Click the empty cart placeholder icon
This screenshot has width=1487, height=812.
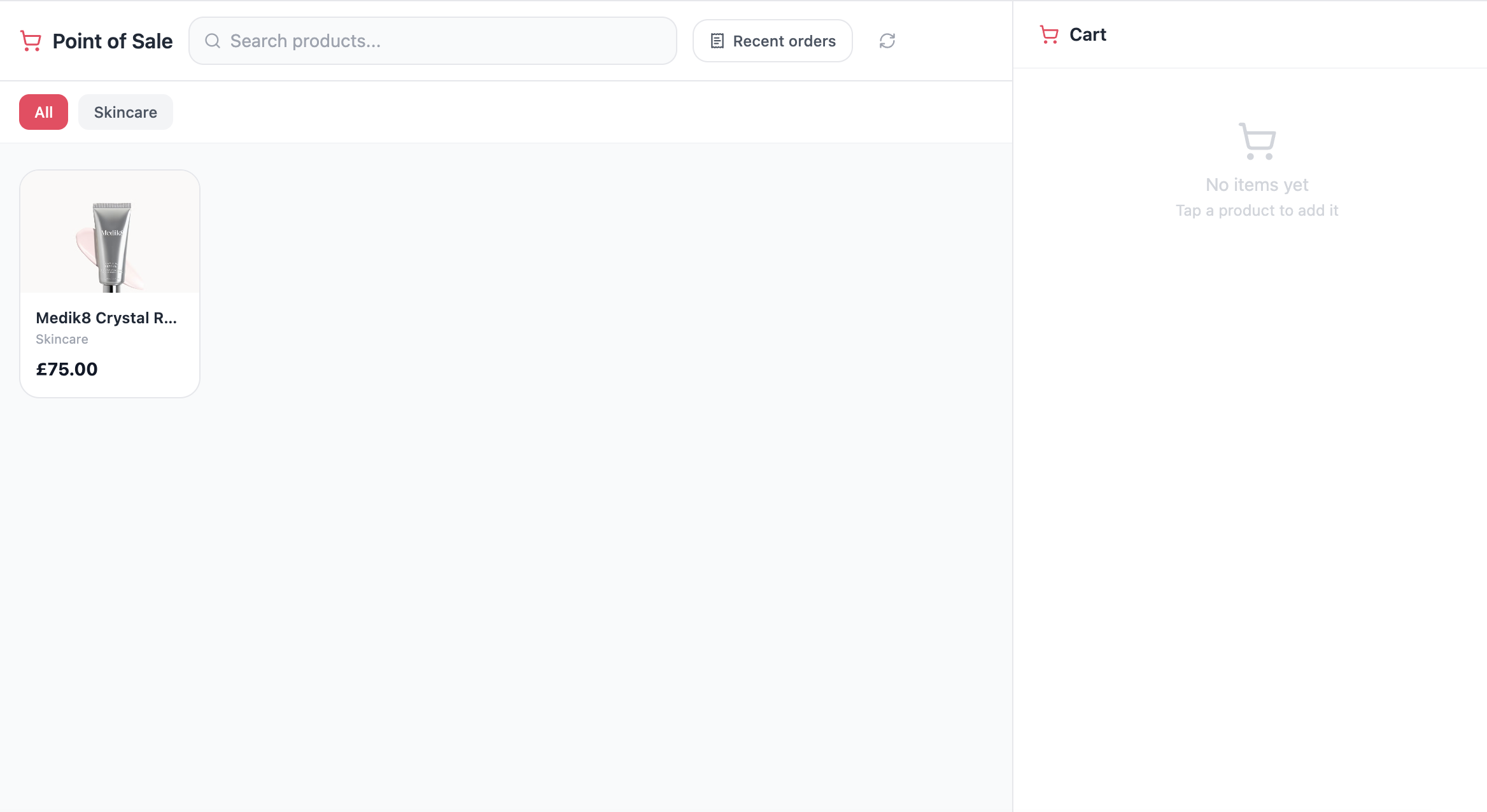coord(1257,141)
